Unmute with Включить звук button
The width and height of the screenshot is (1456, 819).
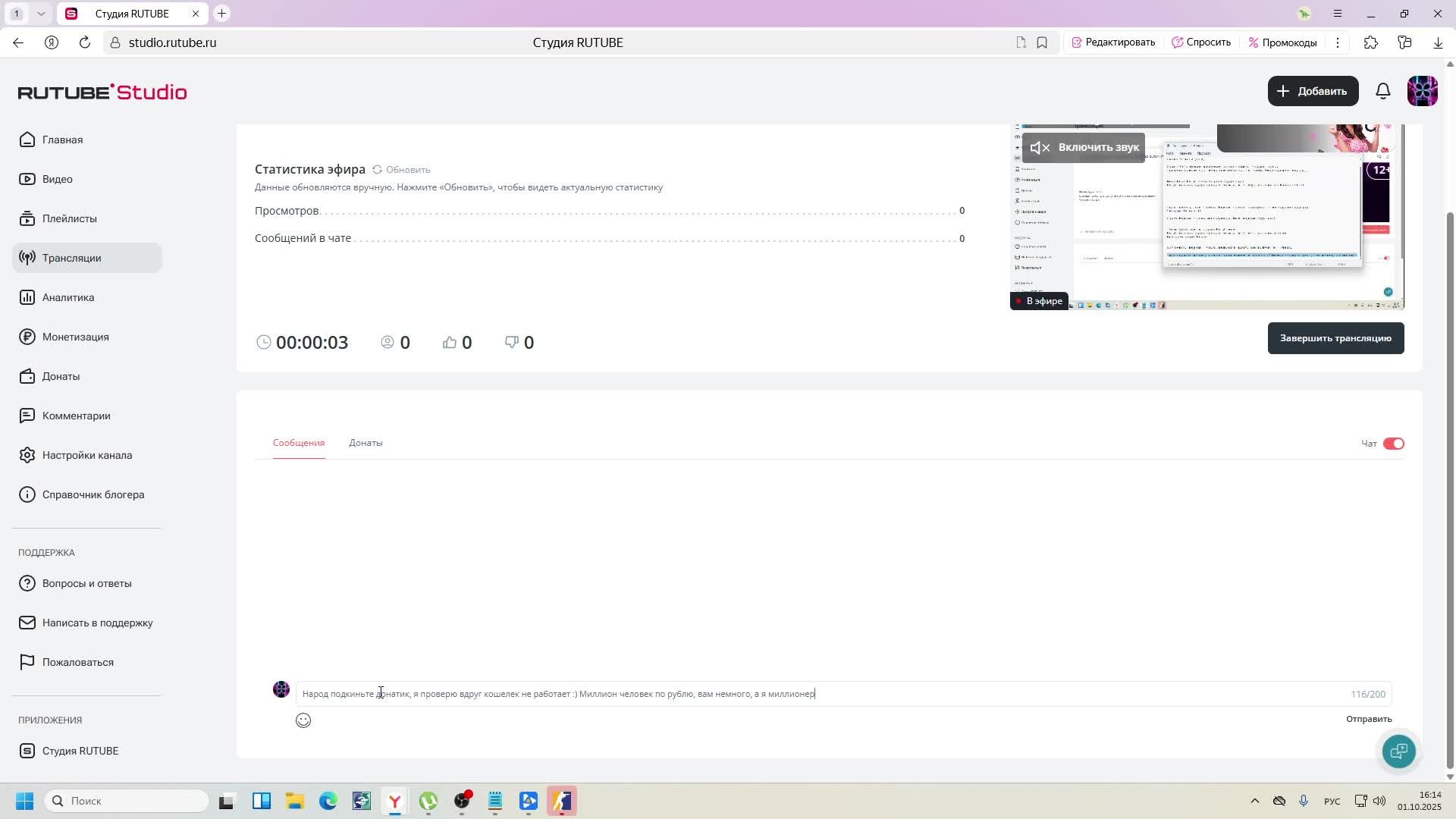pos(1084,147)
